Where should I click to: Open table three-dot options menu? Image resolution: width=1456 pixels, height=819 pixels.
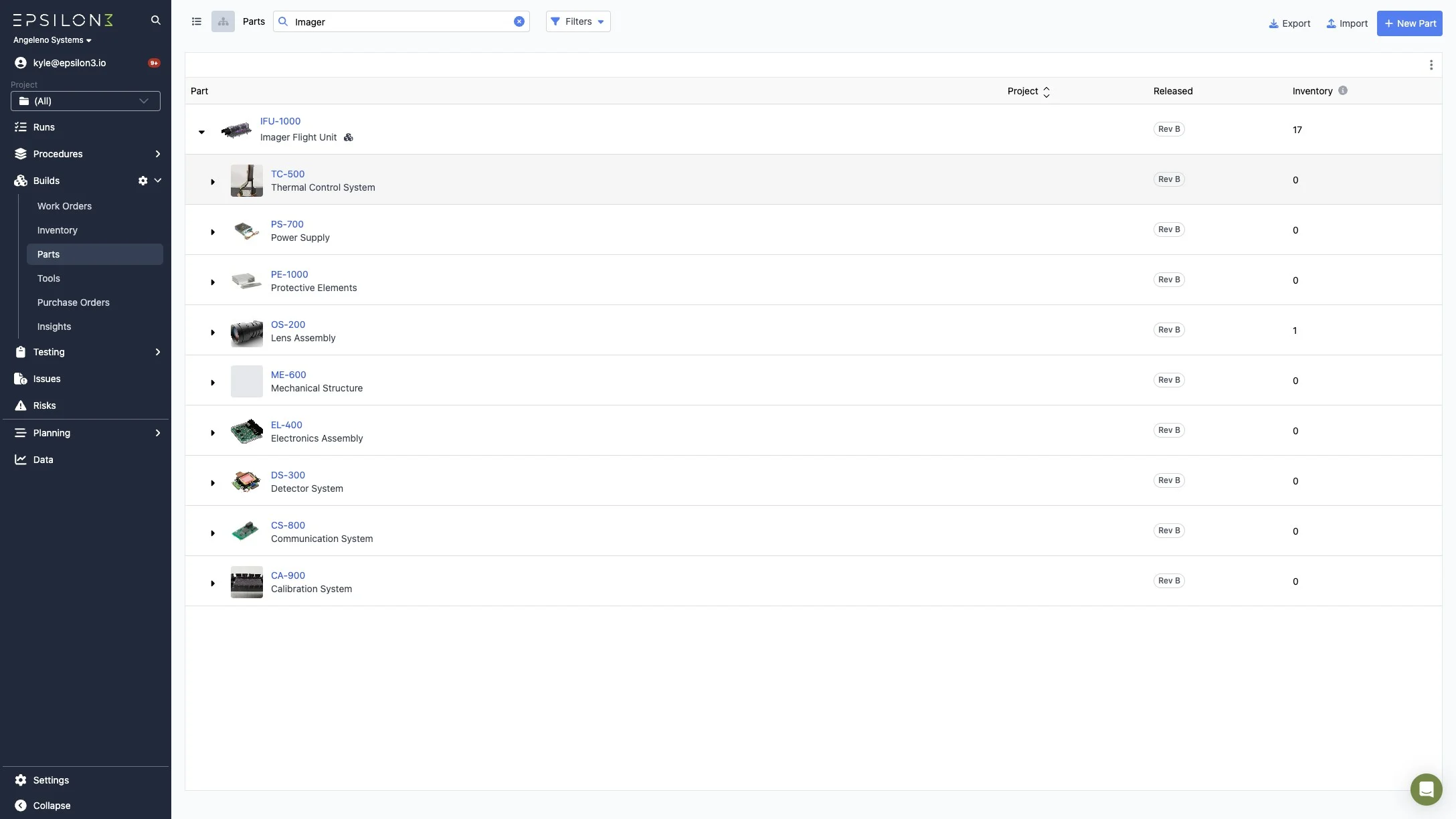(1431, 65)
